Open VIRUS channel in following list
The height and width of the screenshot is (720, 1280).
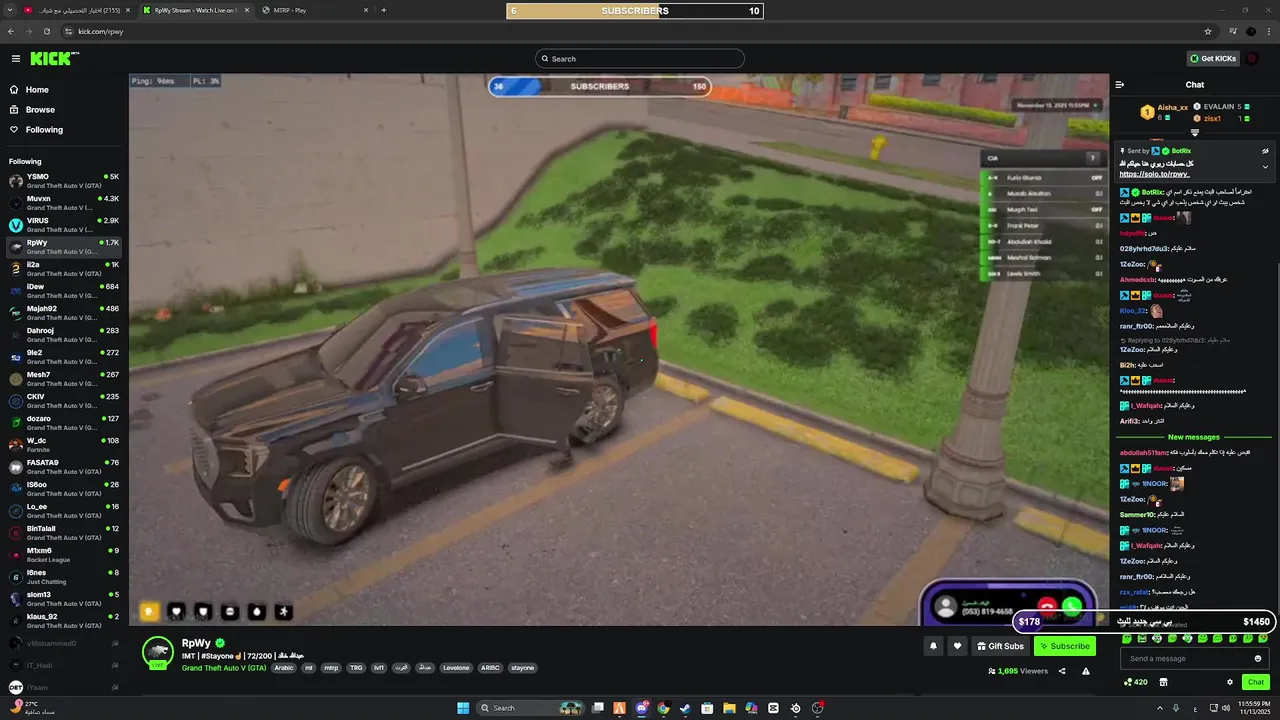(64, 225)
